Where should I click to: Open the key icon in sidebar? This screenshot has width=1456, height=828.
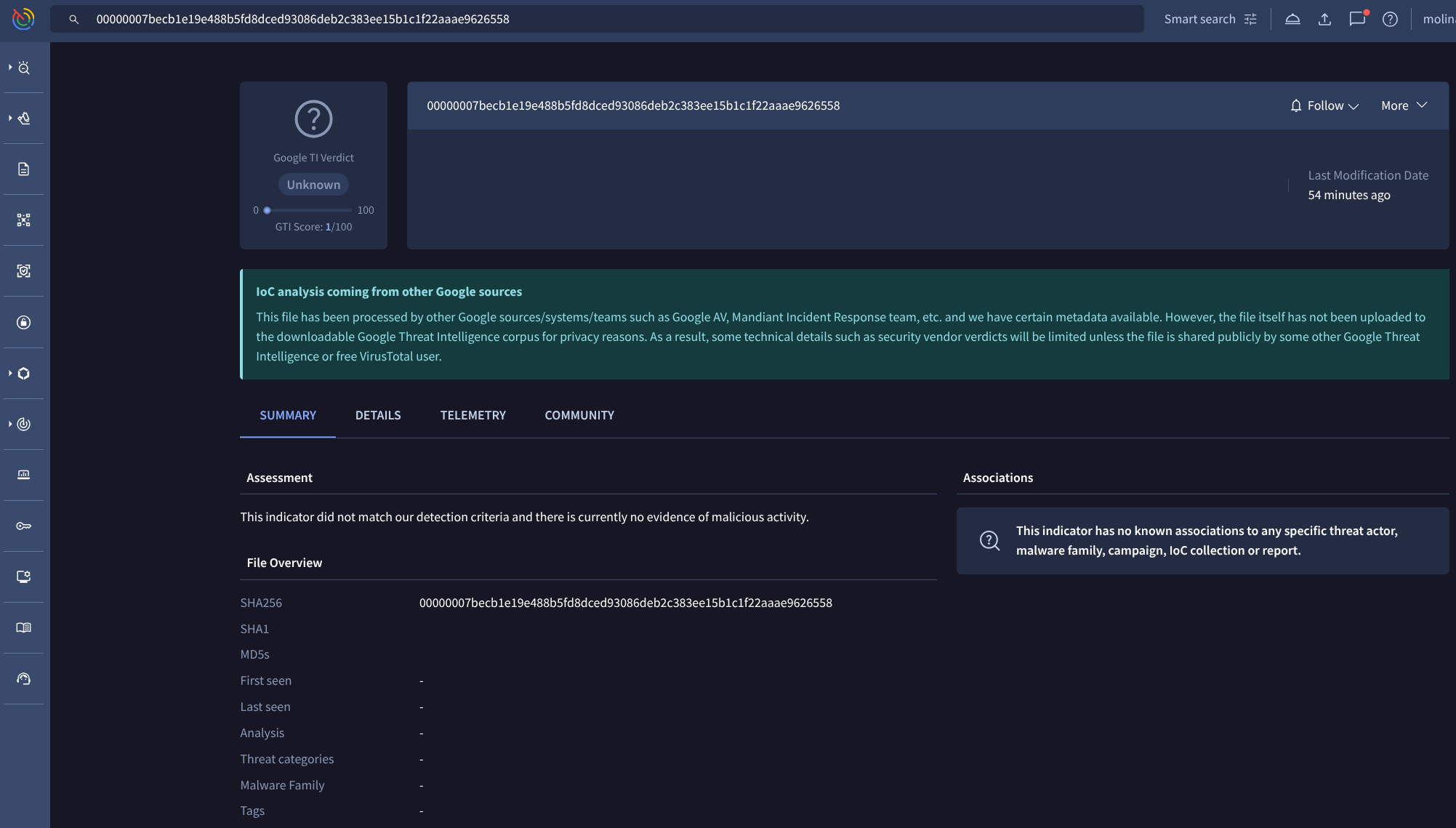24,526
